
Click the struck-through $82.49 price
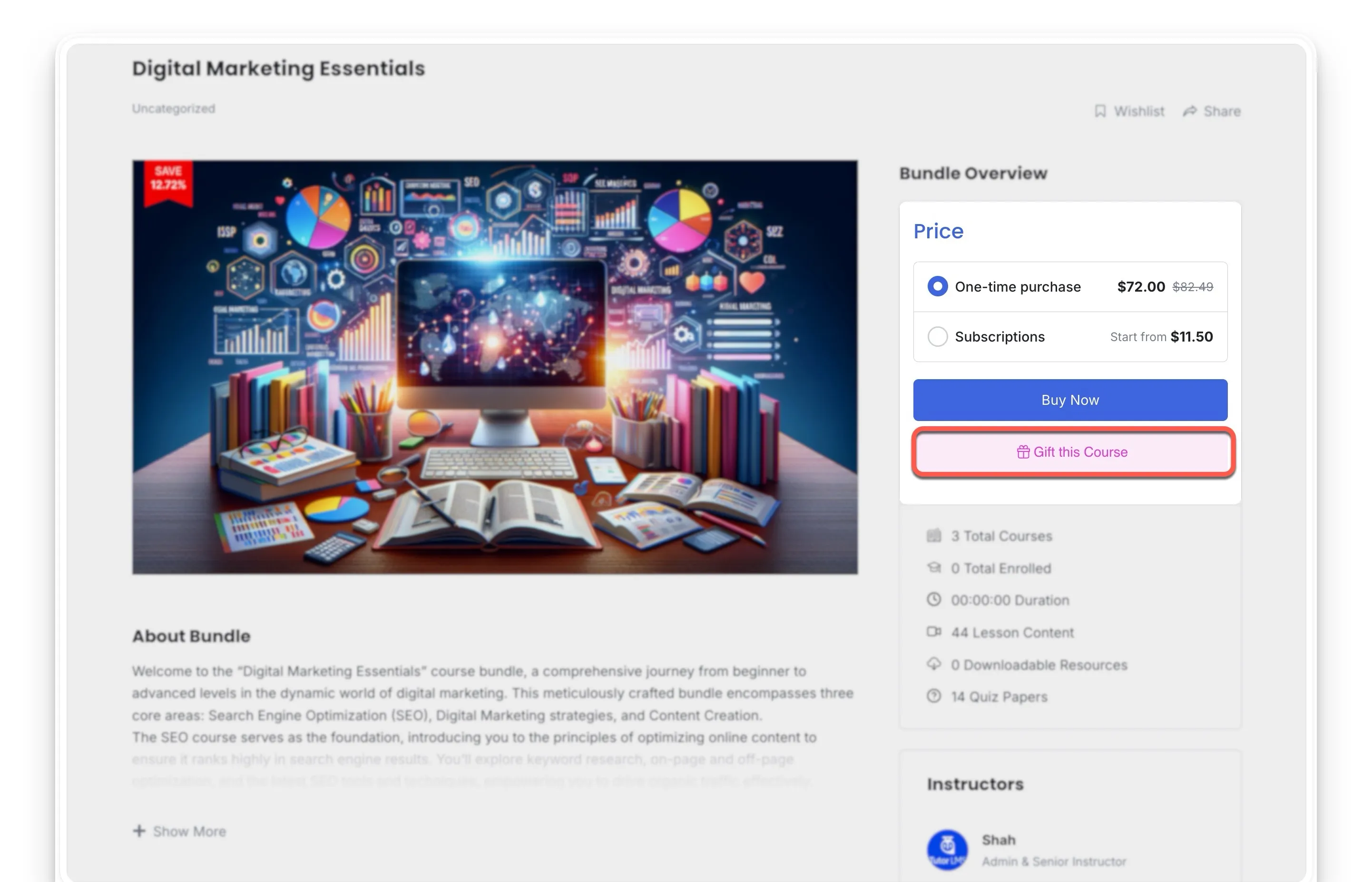[1193, 287]
